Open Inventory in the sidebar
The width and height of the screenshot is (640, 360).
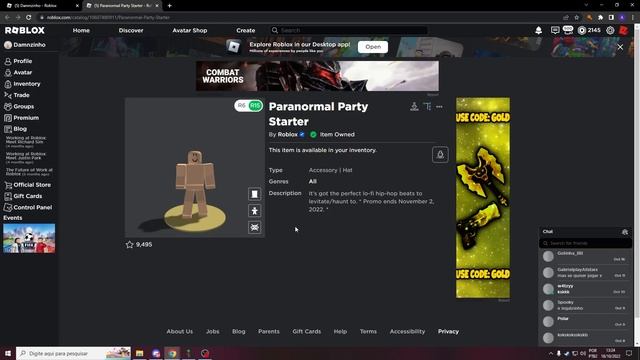tap(22, 84)
